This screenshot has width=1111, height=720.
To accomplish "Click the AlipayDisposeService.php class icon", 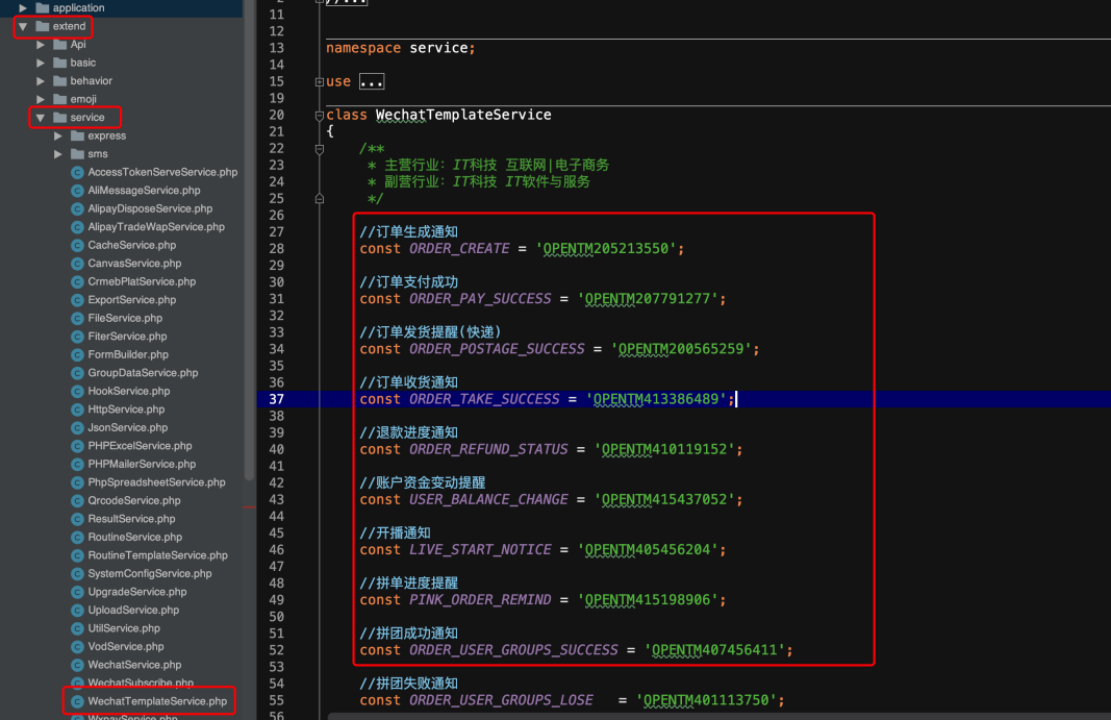I will click(77, 209).
